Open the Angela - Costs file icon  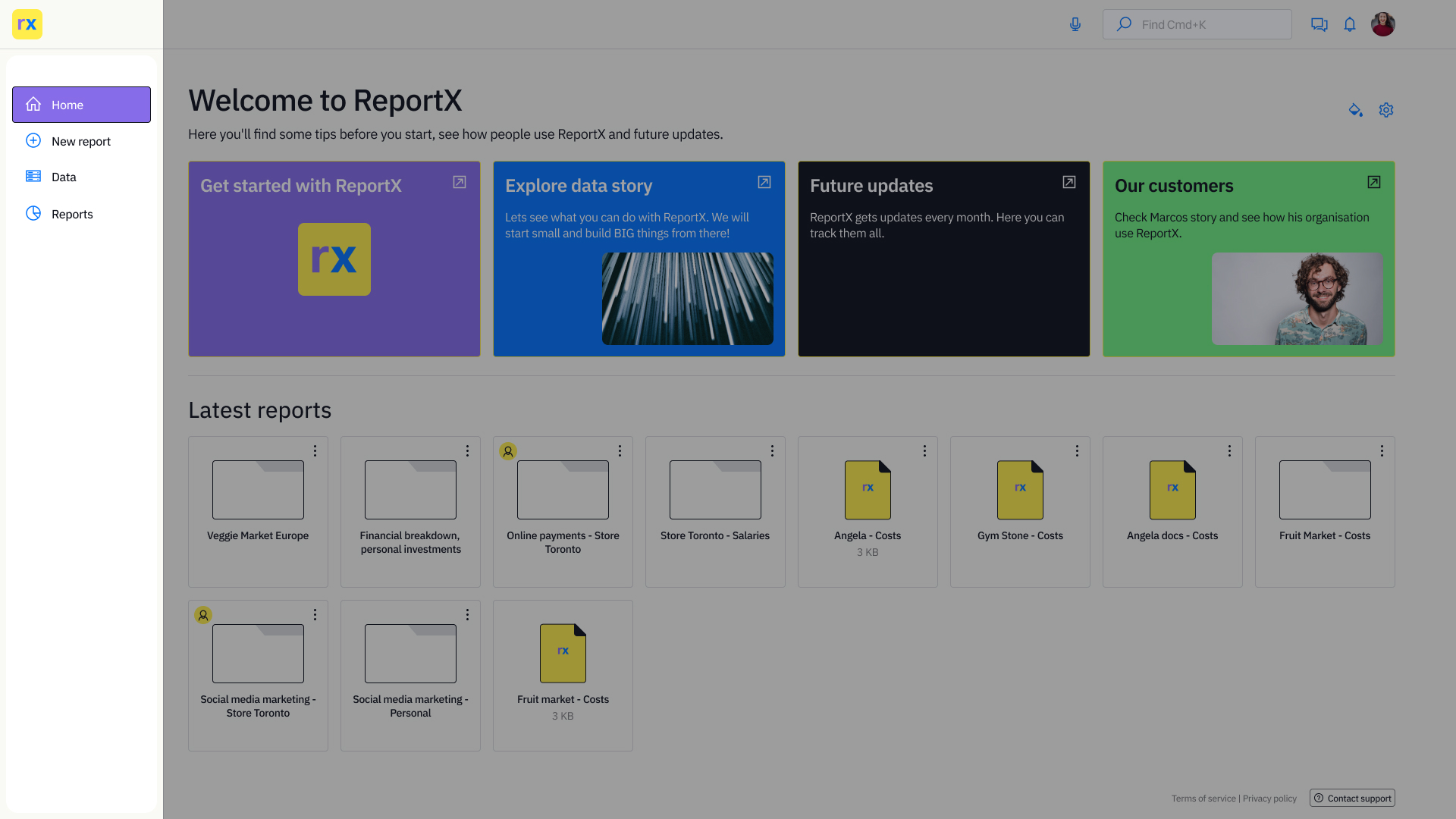click(868, 490)
